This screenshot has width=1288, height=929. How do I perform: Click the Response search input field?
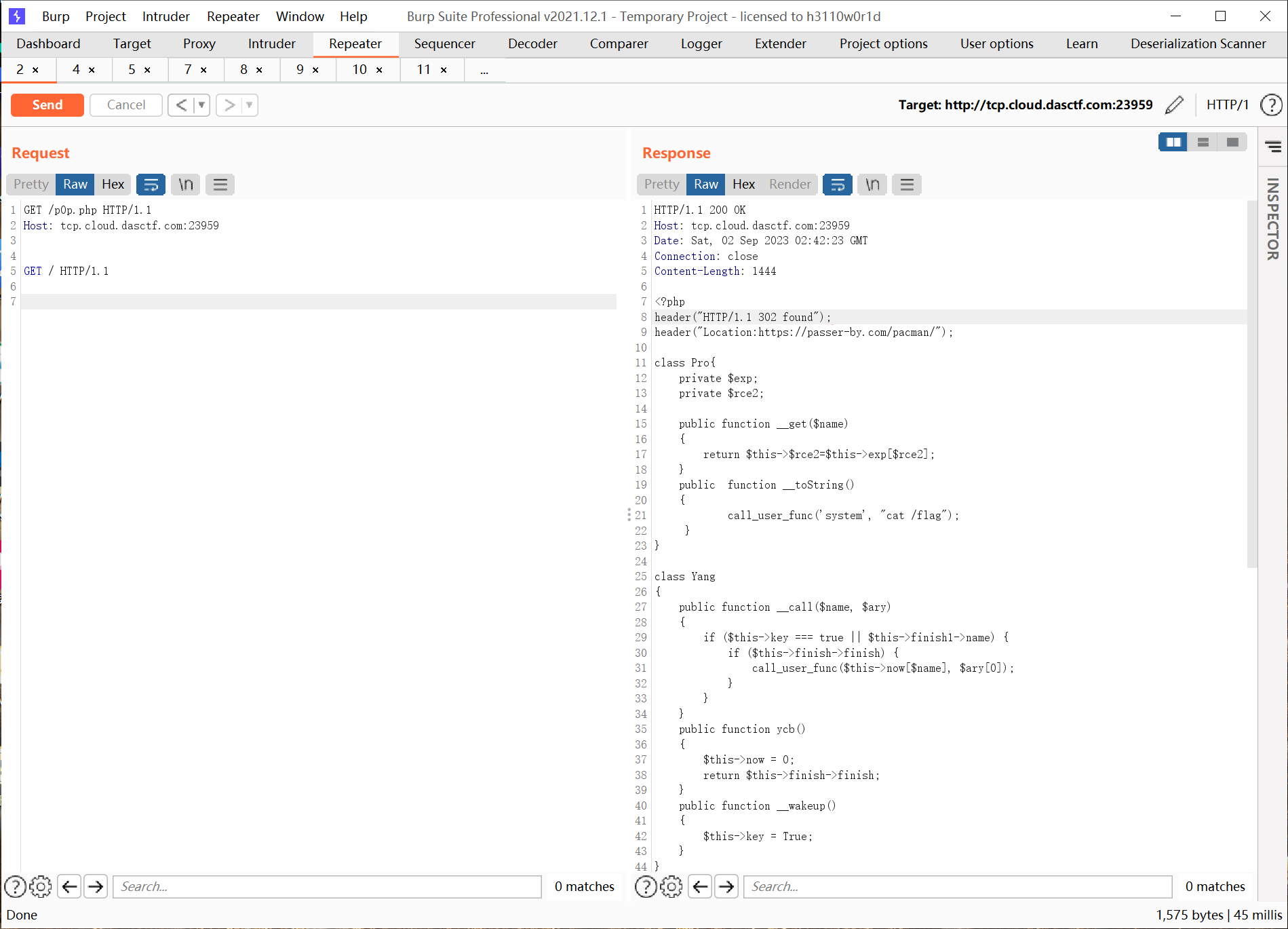click(x=957, y=886)
